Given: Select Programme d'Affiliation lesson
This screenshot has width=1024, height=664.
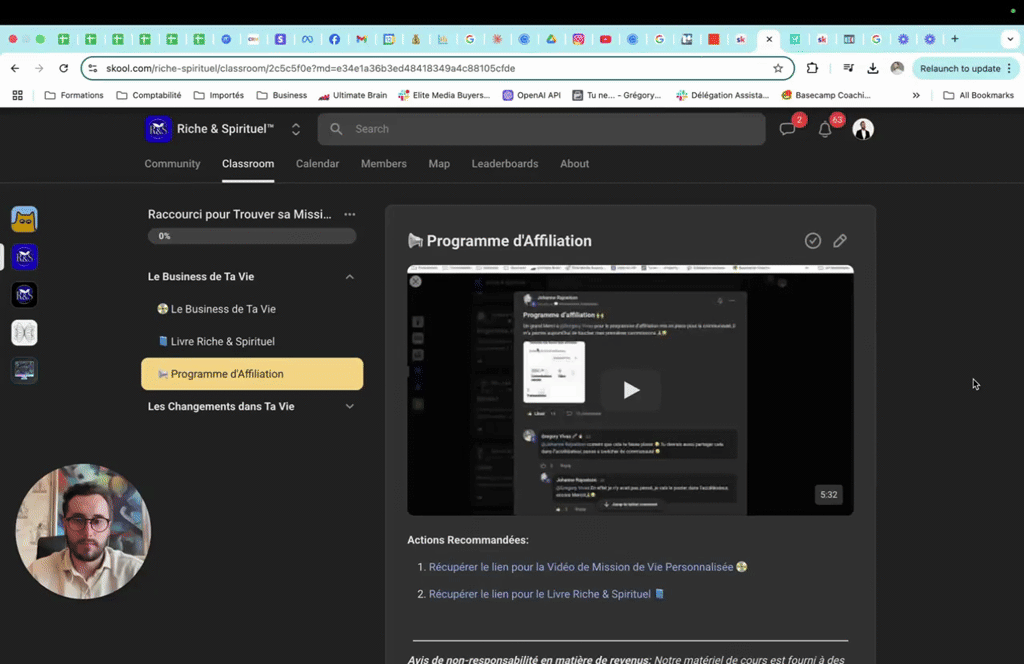Looking at the screenshot, I should (x=252, y=374).
